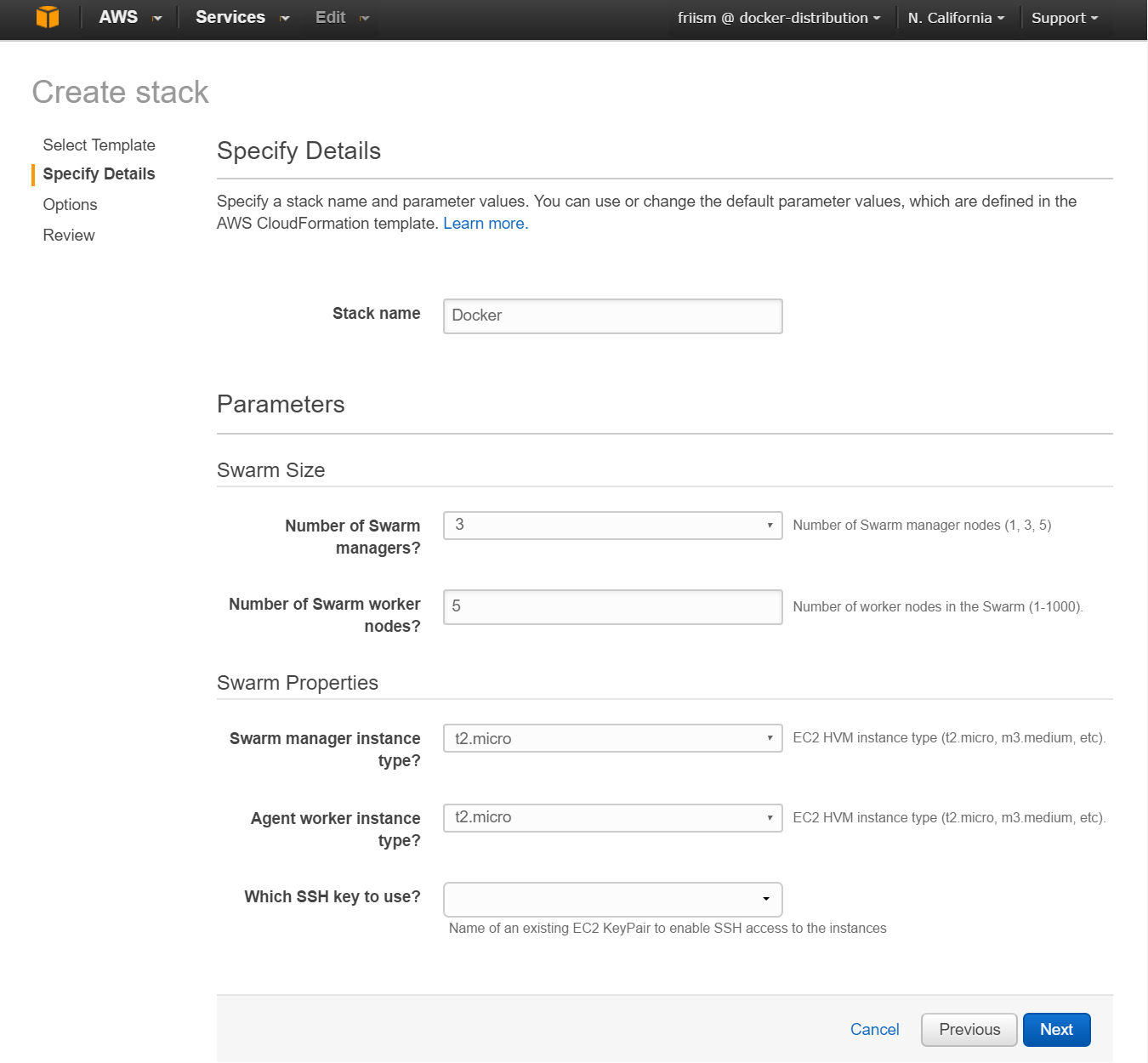This screenshot has width=1148, height=1063.
Task: Open the AWS menu
Action: pos(129,17)
